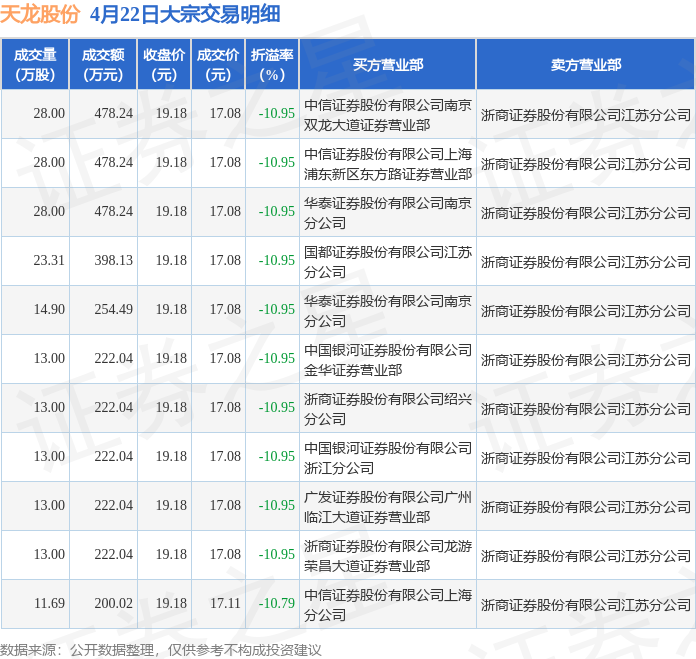696x659 pixels.
Task: Click the 4月22日大宗交易明细 title text
Action: pyautogui.click(x=185, y=15)
